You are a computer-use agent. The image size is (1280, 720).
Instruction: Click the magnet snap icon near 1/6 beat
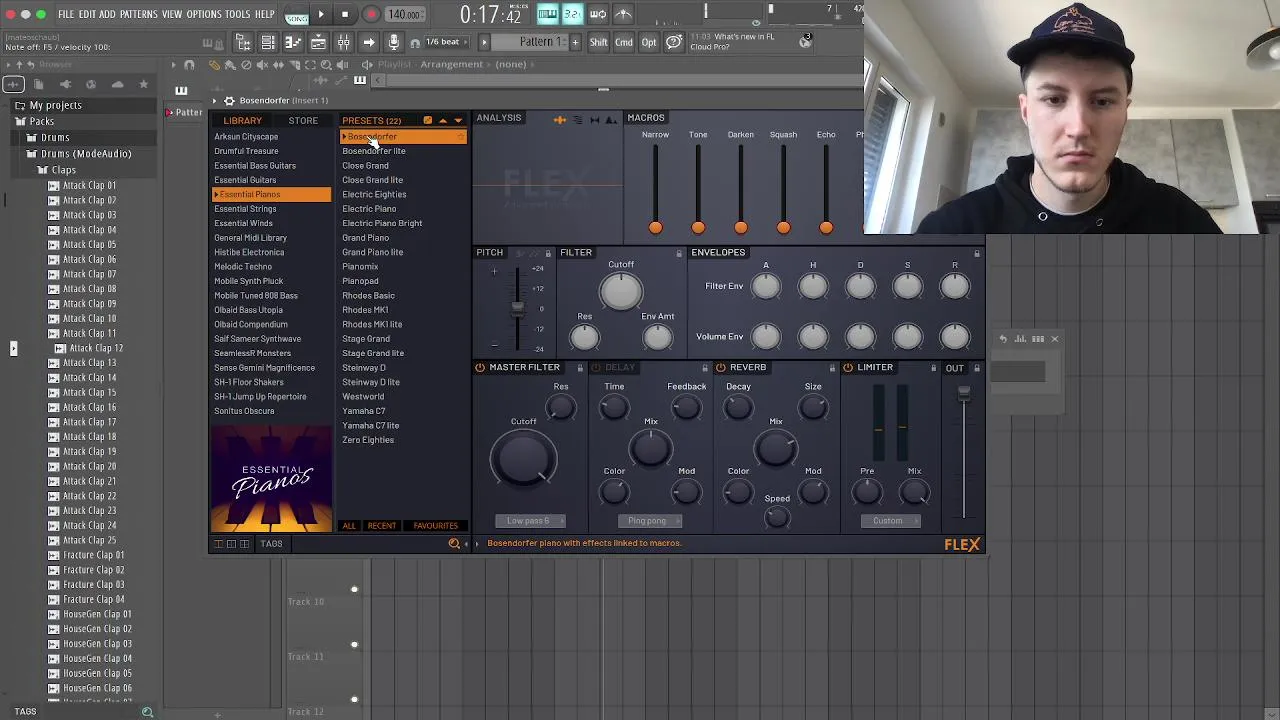(414, 43)
